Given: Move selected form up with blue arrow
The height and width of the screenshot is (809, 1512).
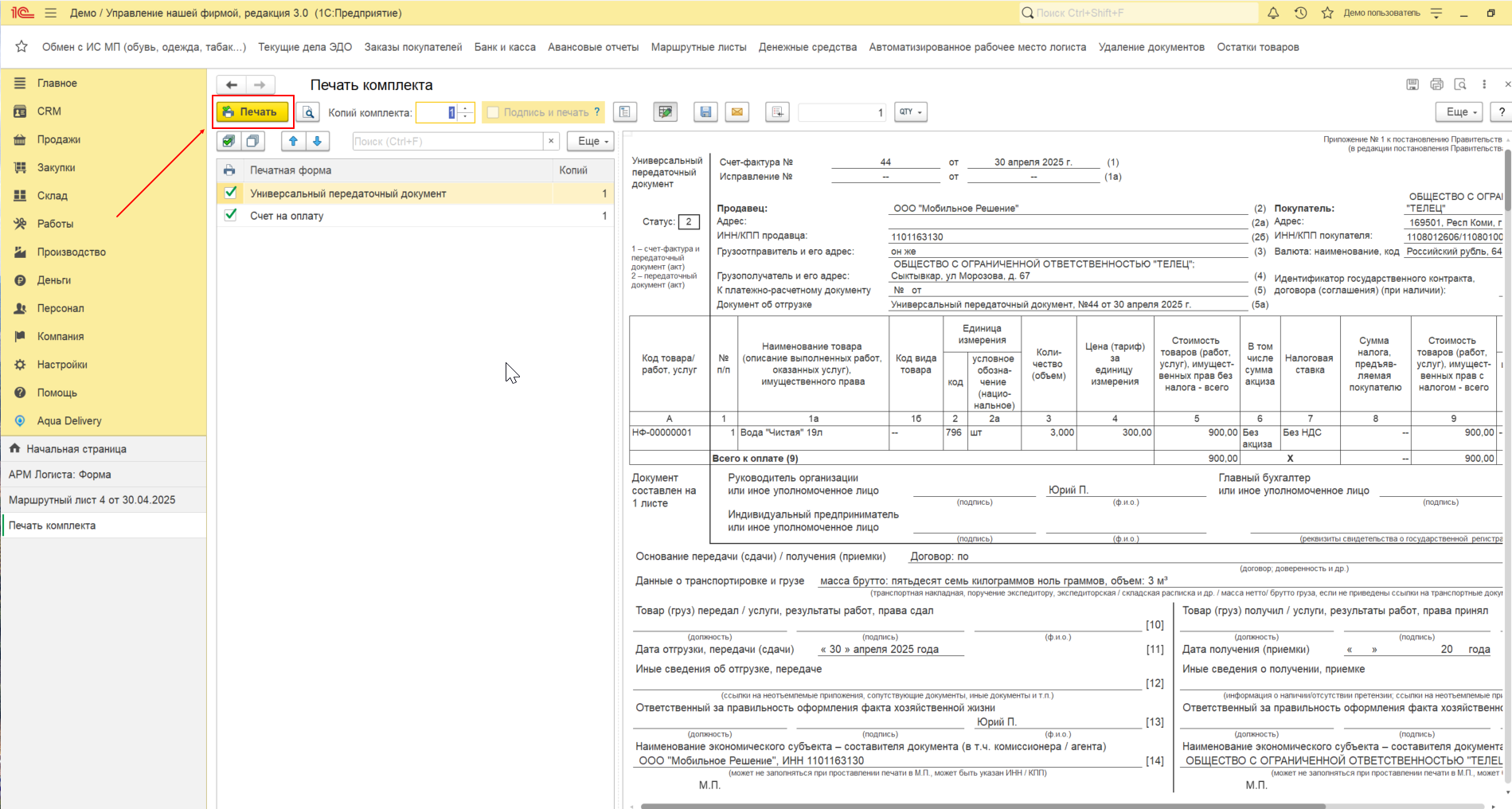Looking at the screenshot, I should pos(293,141).
